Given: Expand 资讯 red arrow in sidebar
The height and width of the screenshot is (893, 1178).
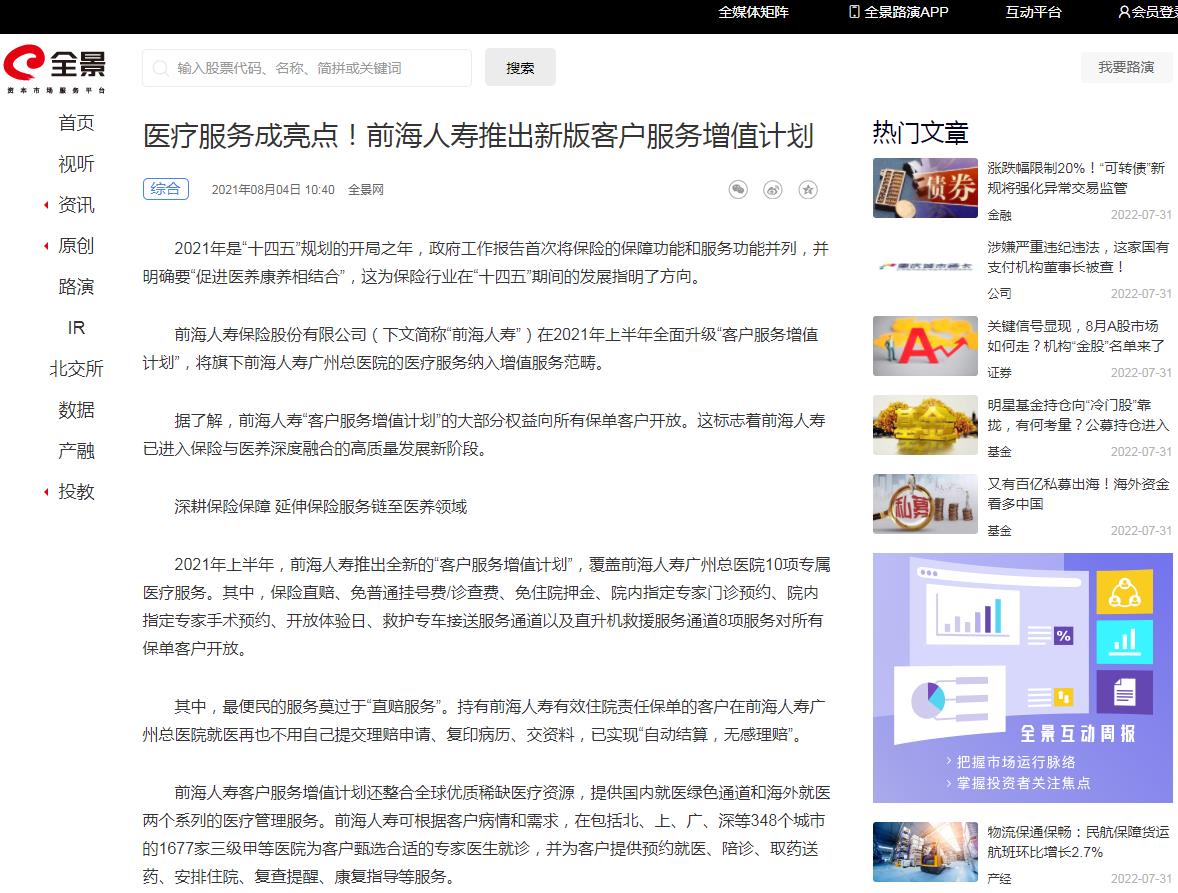Looking at the screenshot, I should (46, 205).
